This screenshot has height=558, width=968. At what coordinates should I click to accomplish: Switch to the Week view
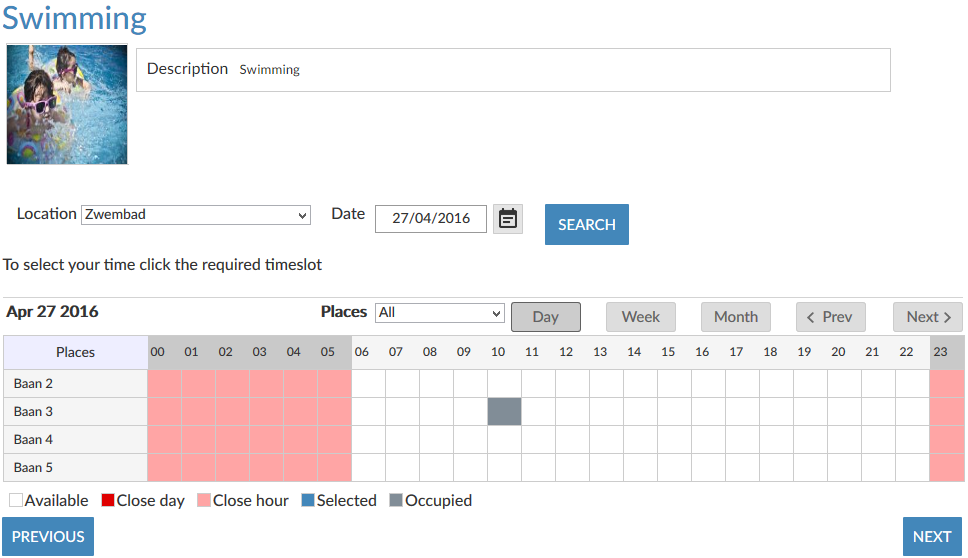coord(640,317)
